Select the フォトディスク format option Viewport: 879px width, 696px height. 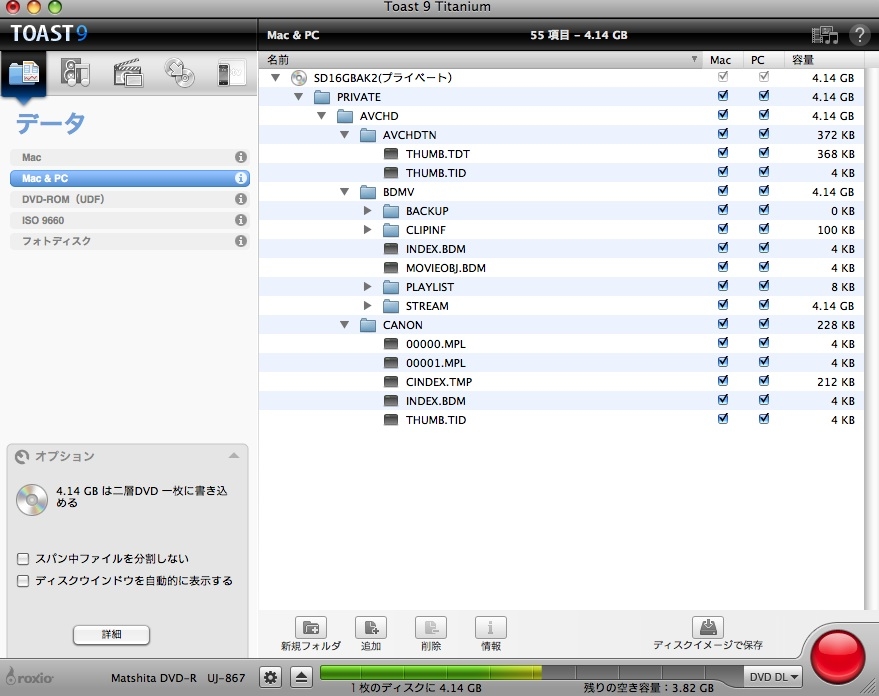pos(129,241)
